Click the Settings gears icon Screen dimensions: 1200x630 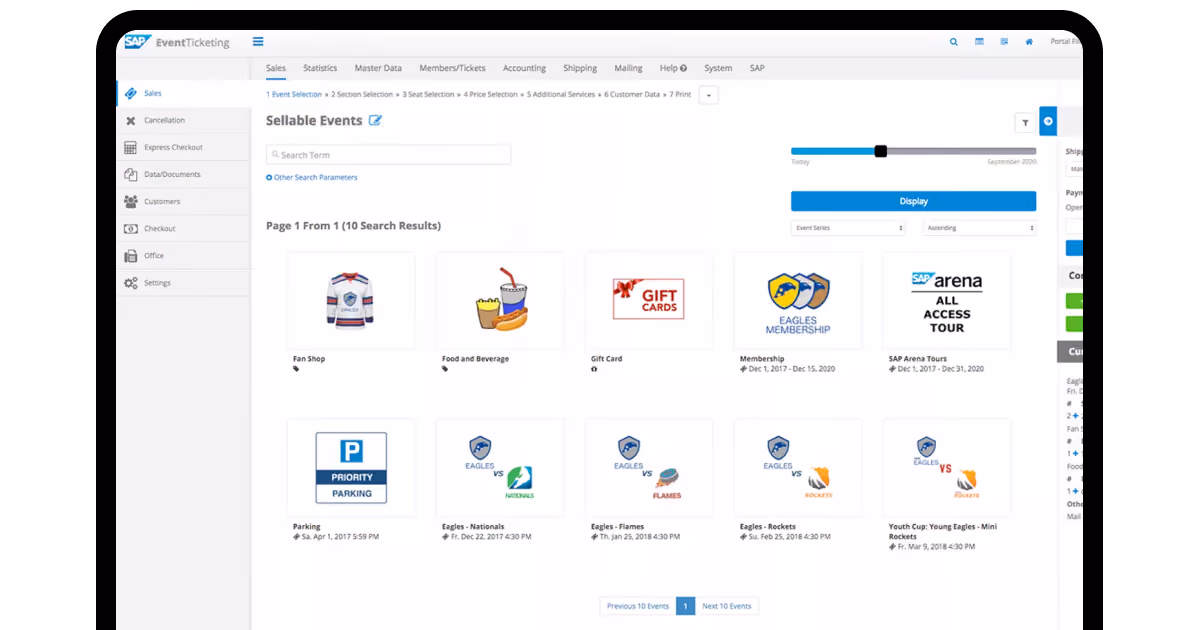coord(131,283)
